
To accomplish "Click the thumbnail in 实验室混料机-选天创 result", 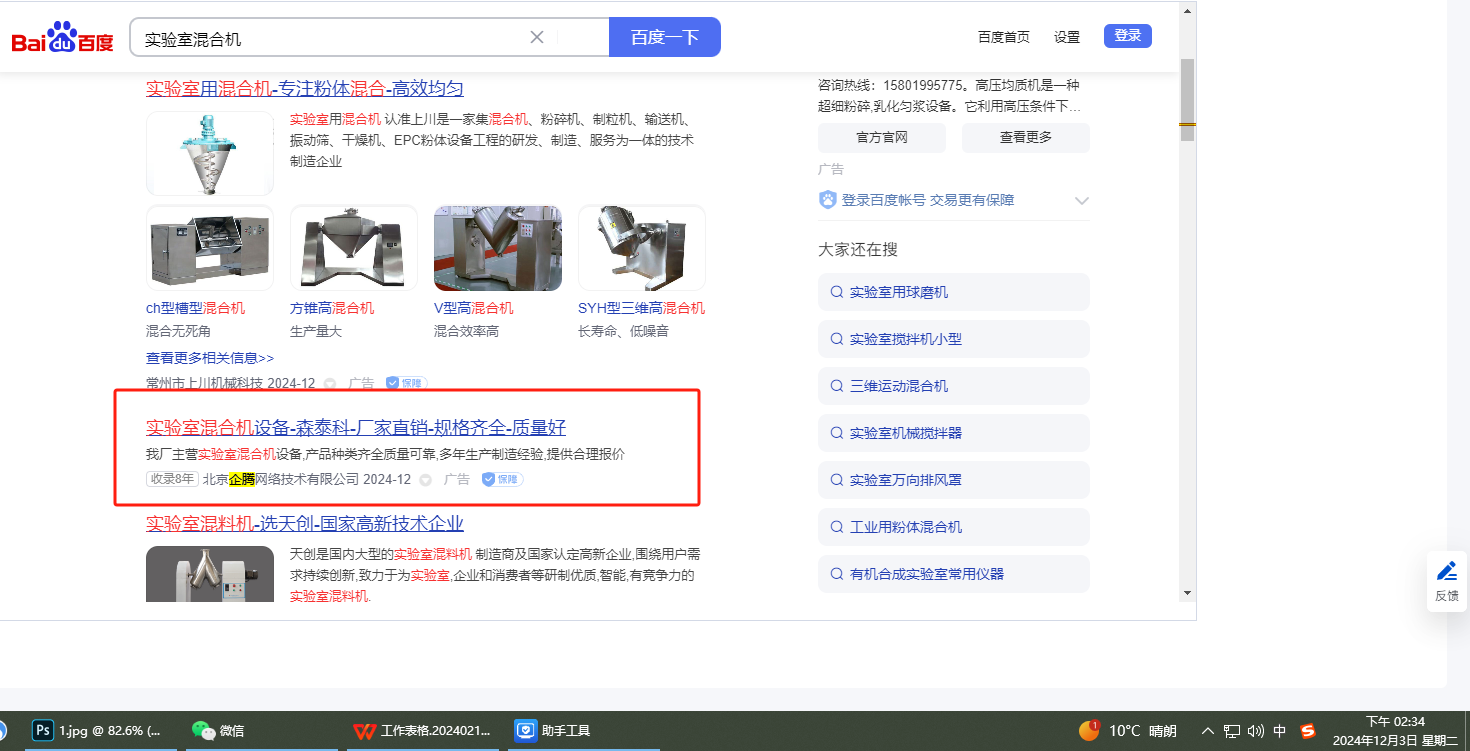I will [x=210, y=574].
